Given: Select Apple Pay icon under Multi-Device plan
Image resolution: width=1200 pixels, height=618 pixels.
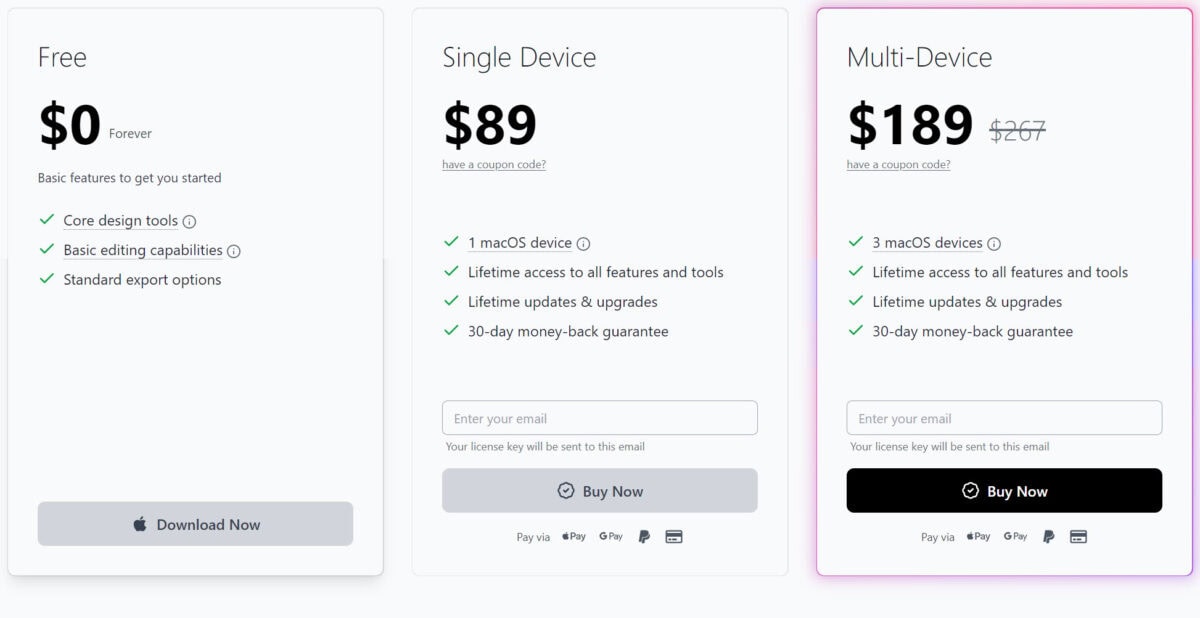Looking at the screenshot, I should (978, 537).
